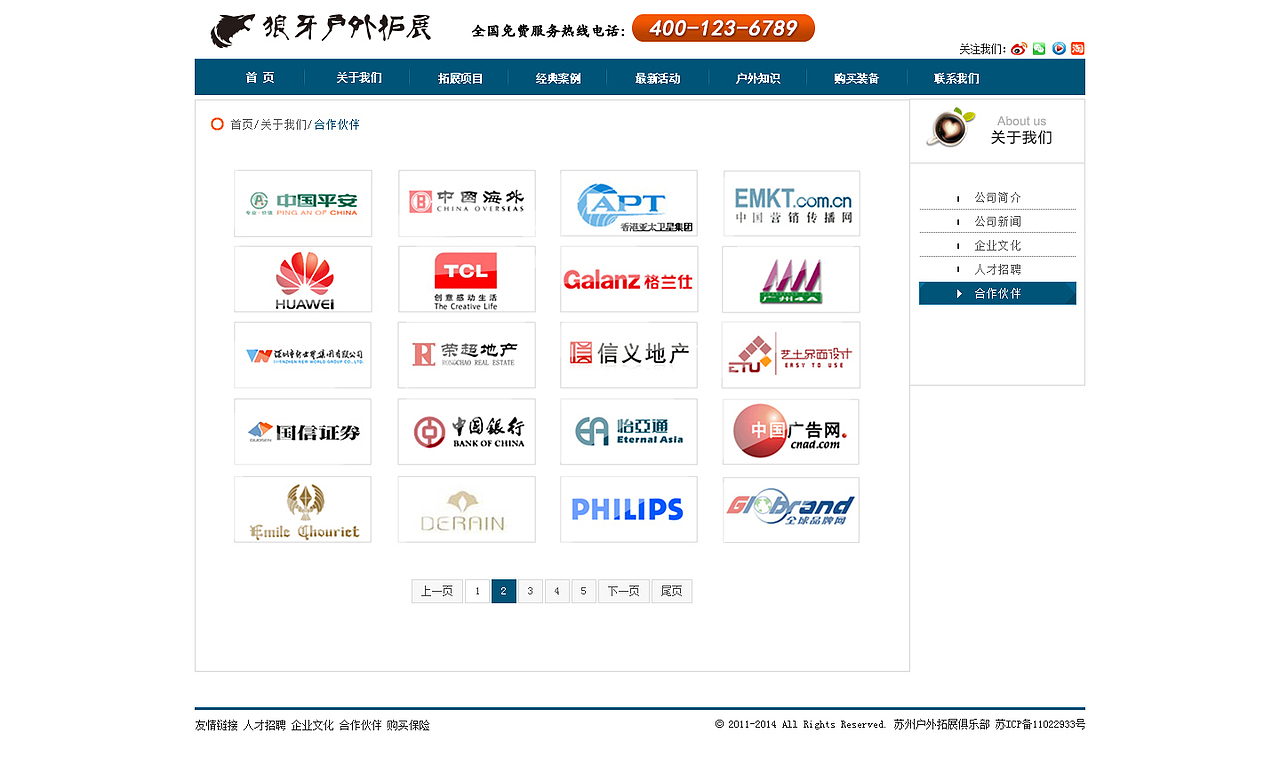The image size is (1280, 781).
Task: Select 公司新闻 in the sidebar
Action: 998,222
